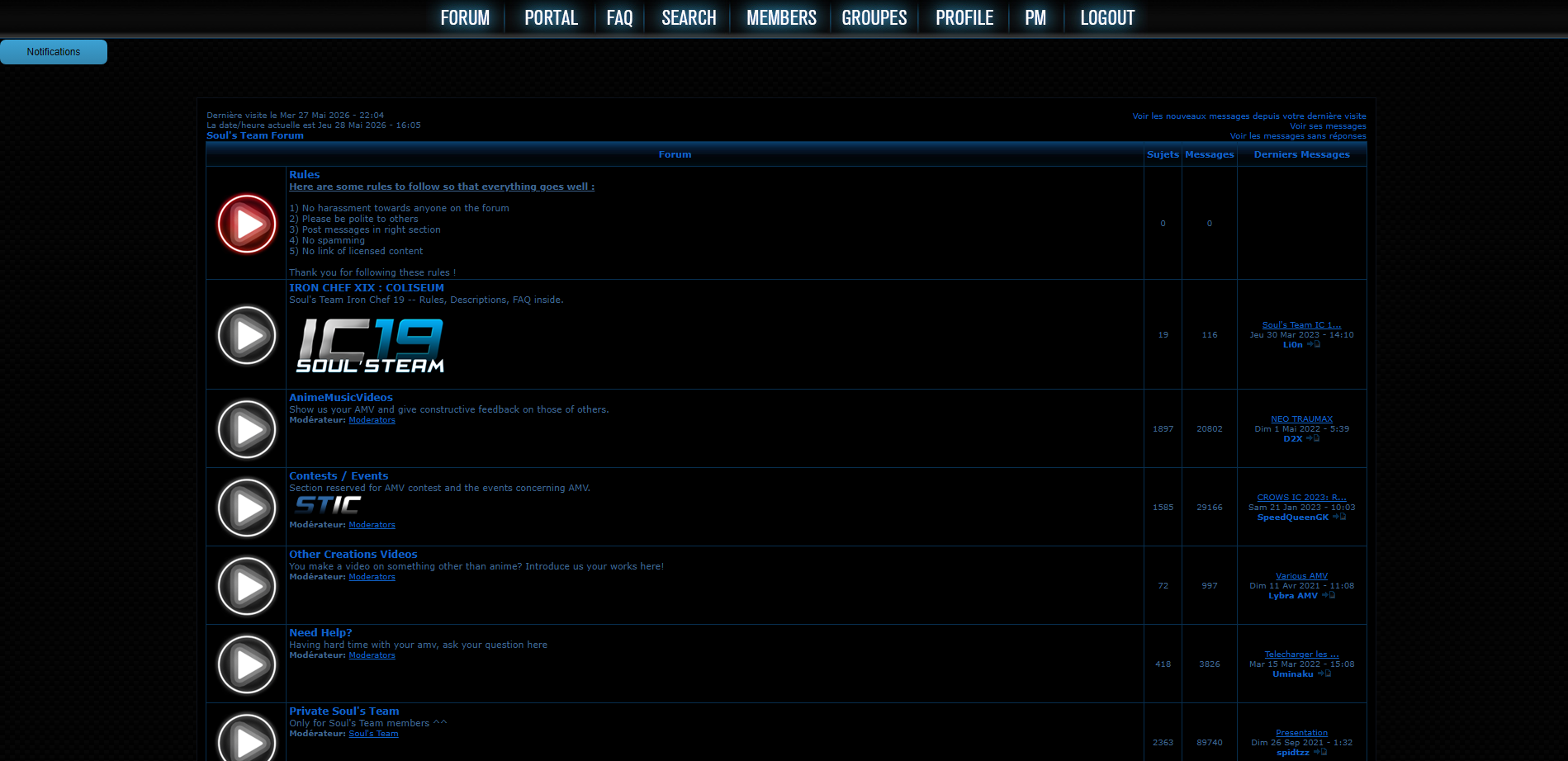Open the Private Soul's Team forum
This screenshot has width=1568, height=761.
tap(344, 711)
